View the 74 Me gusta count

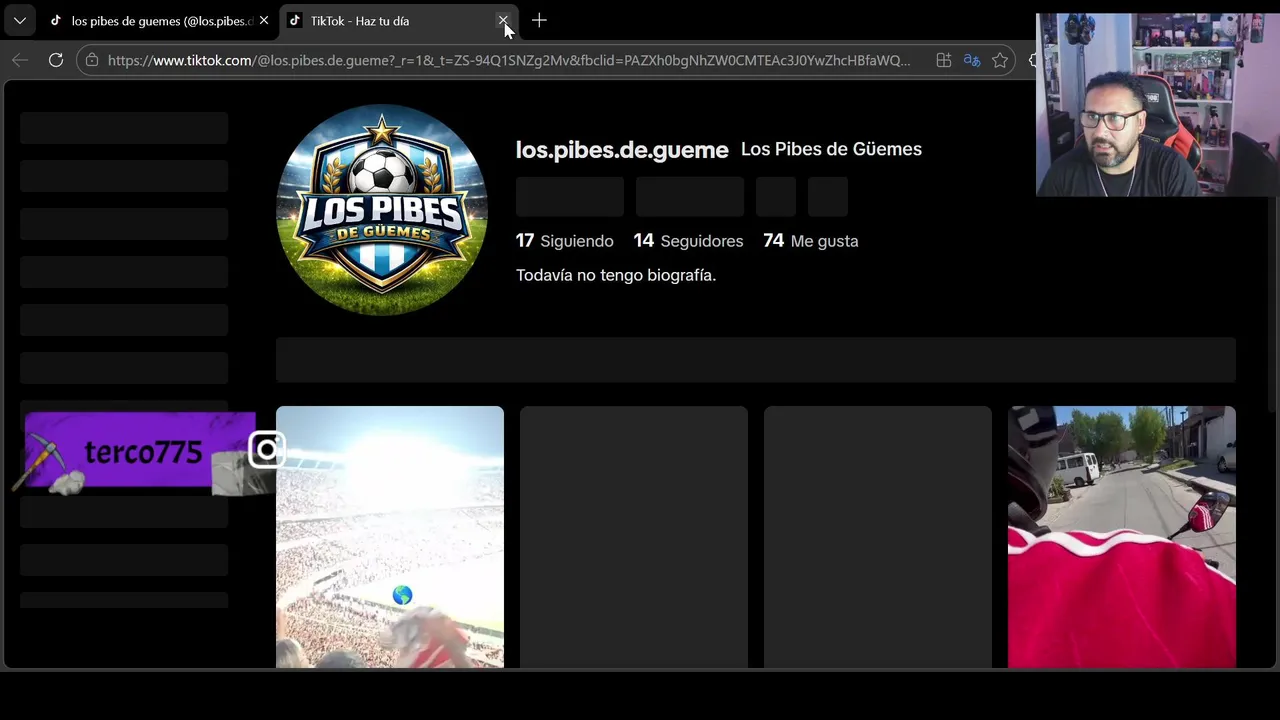pyautogui.click(x=810, y=241)
